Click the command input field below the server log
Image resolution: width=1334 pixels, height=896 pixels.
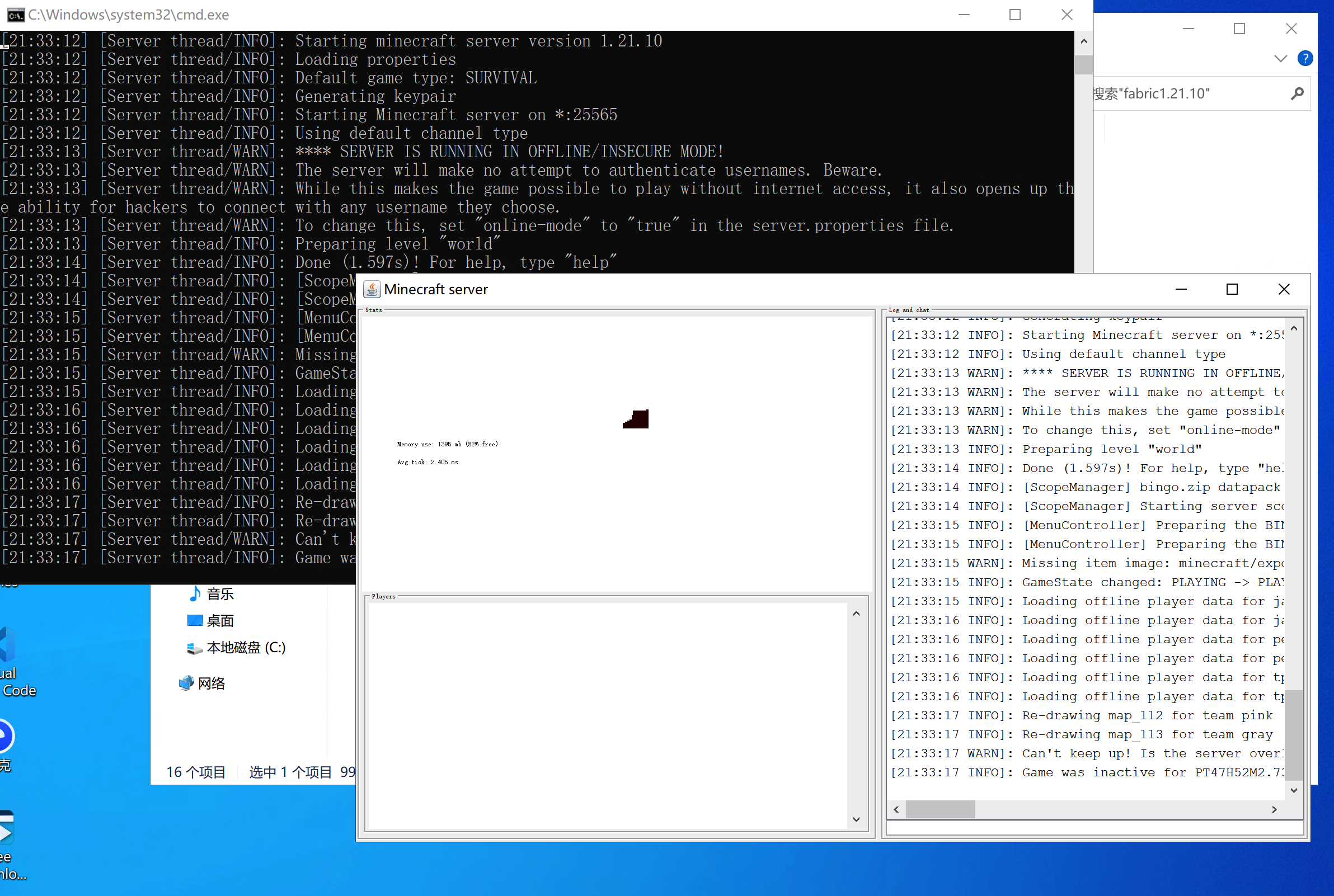tap(1095, 827)
